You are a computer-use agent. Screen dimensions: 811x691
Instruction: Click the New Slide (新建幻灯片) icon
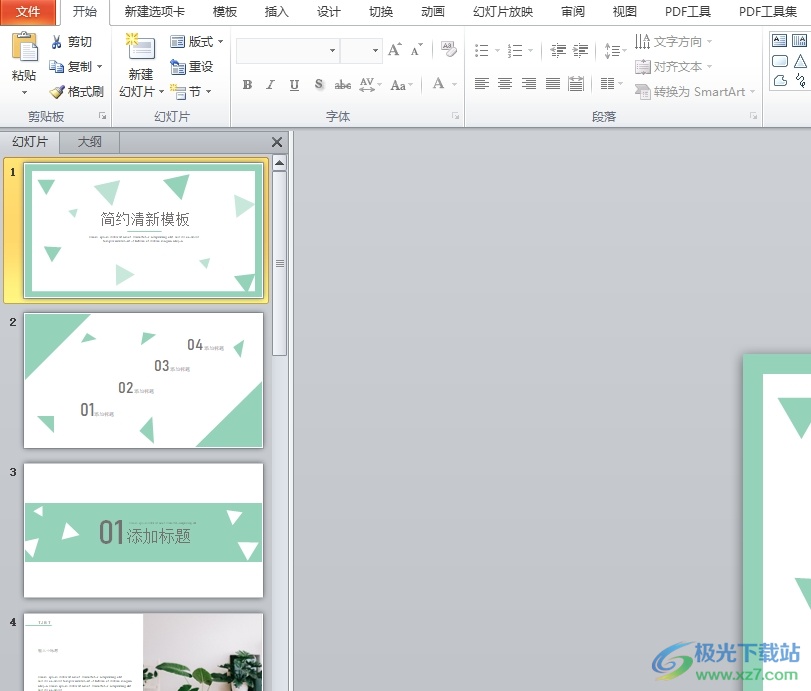pyautogui.click(x=141, y=47)
